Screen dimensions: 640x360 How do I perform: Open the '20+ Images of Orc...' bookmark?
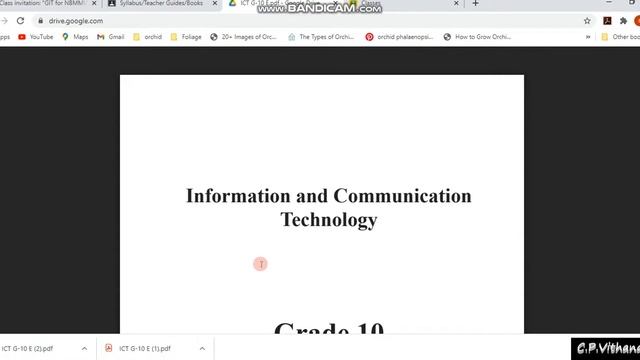pos(243,37)
